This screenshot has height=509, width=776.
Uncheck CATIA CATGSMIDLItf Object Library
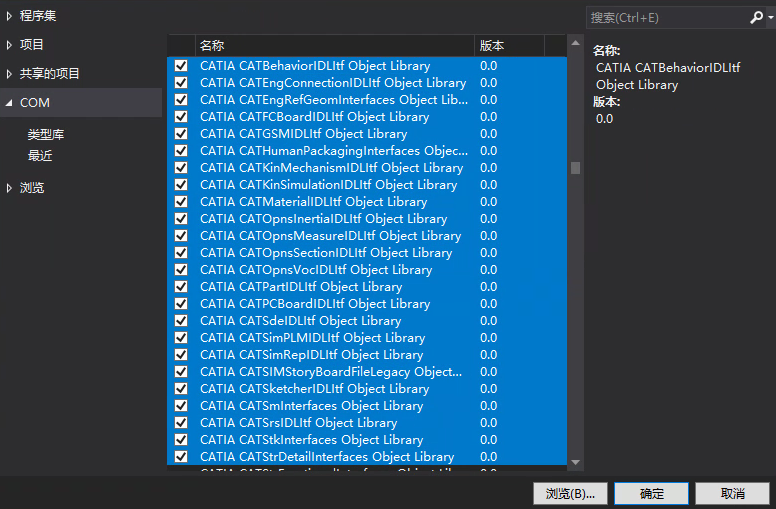(x=181, y=134)
